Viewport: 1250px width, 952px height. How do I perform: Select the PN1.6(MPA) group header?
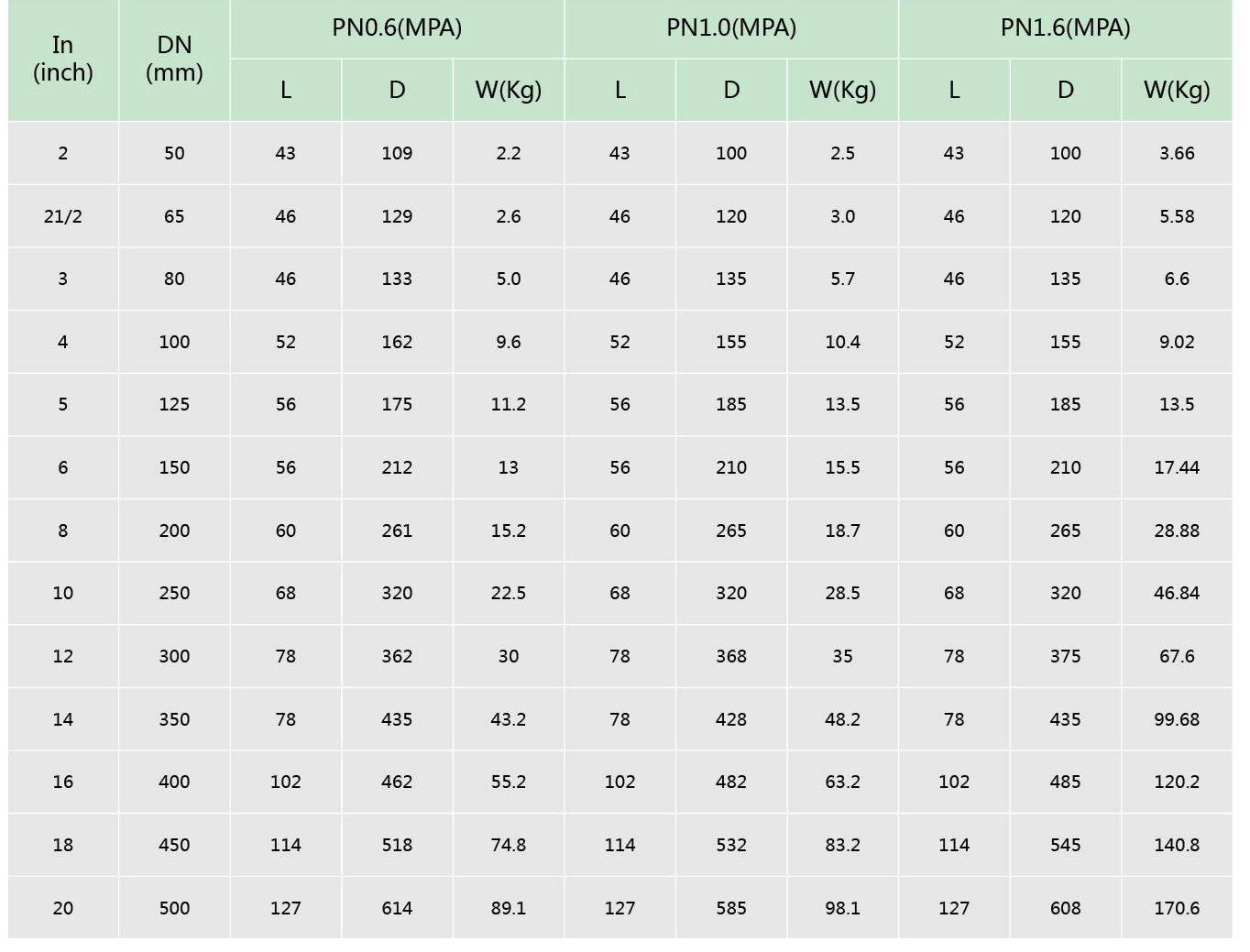[1065, 28]
